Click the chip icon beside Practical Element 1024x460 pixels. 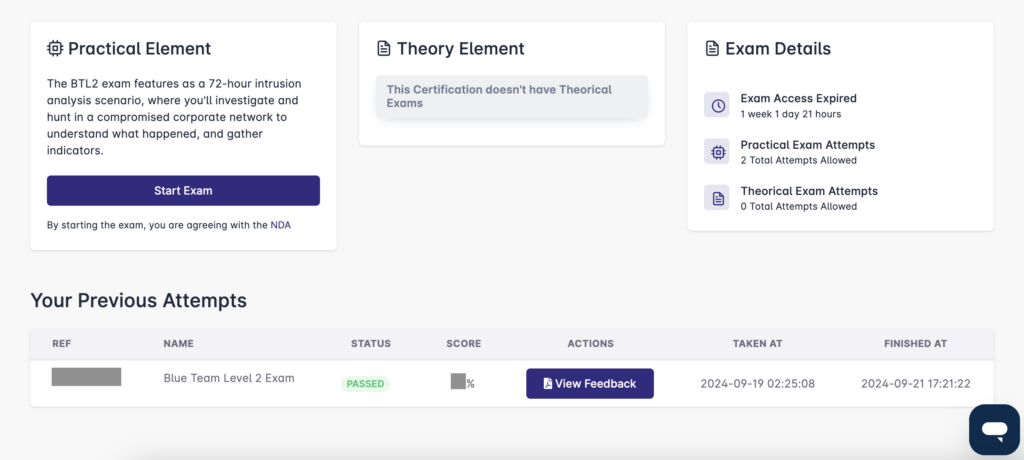click(x=56, y=48)
